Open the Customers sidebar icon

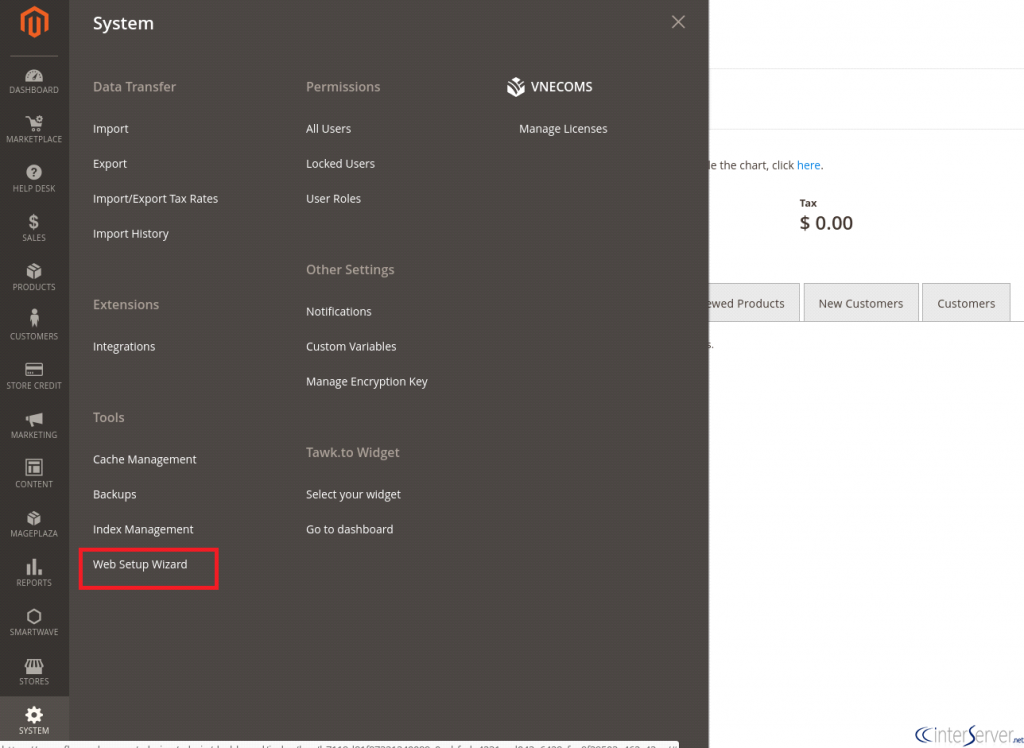tap(34, 327)
